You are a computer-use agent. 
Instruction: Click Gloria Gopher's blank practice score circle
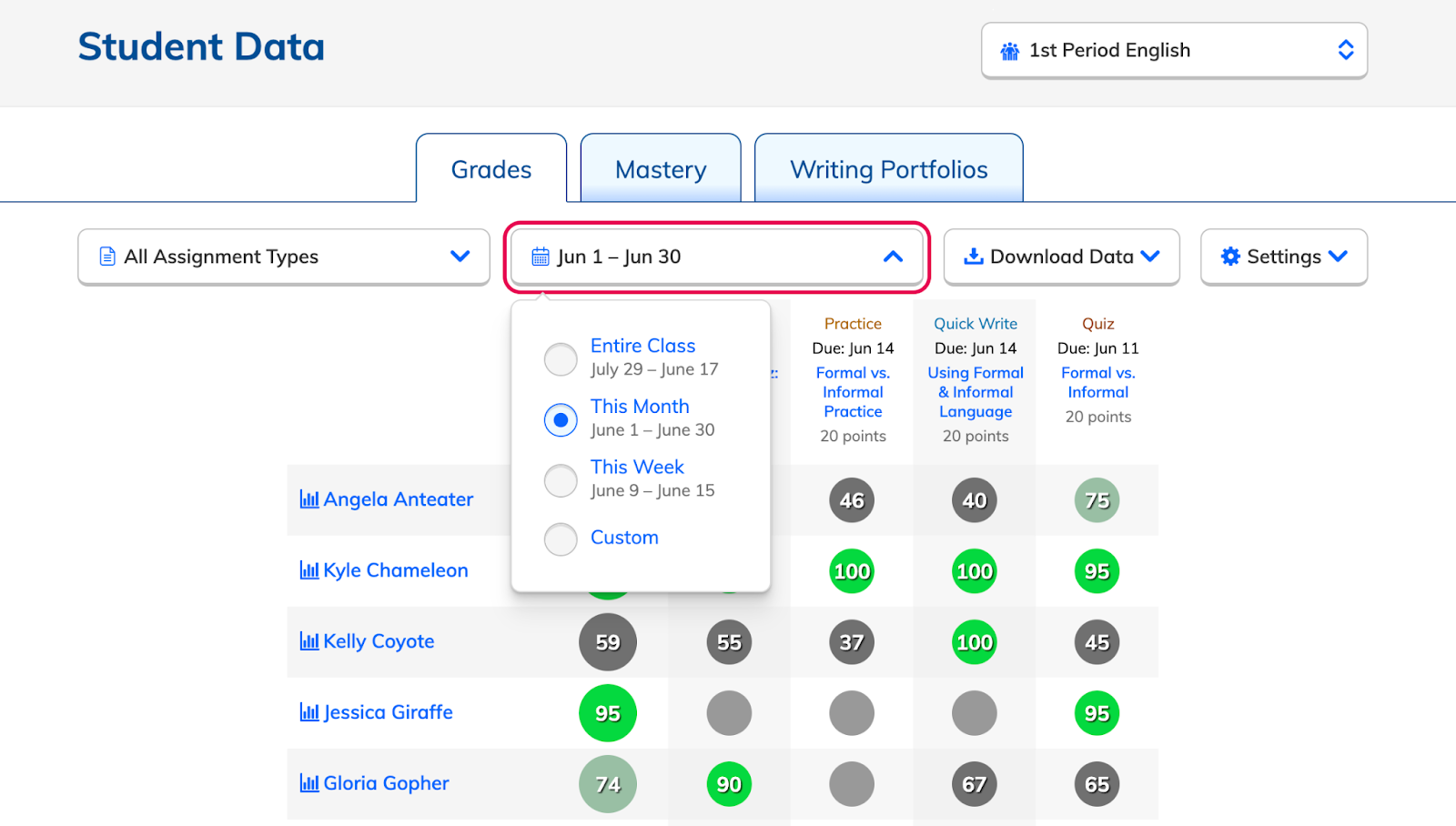coord(852,784)
